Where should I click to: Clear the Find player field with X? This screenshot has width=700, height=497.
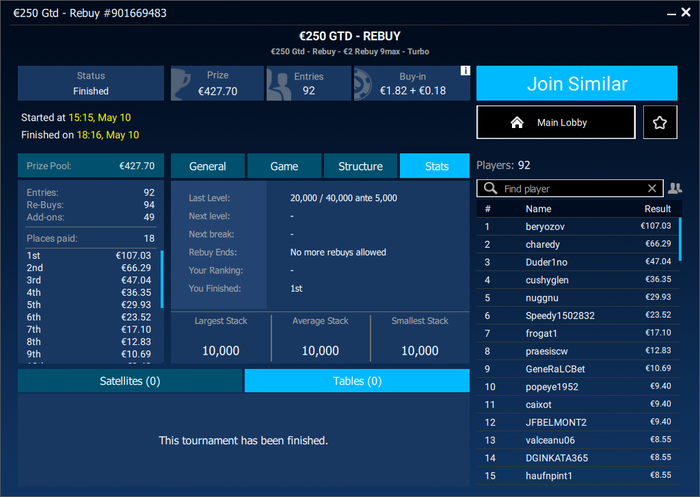click(652, 188)
